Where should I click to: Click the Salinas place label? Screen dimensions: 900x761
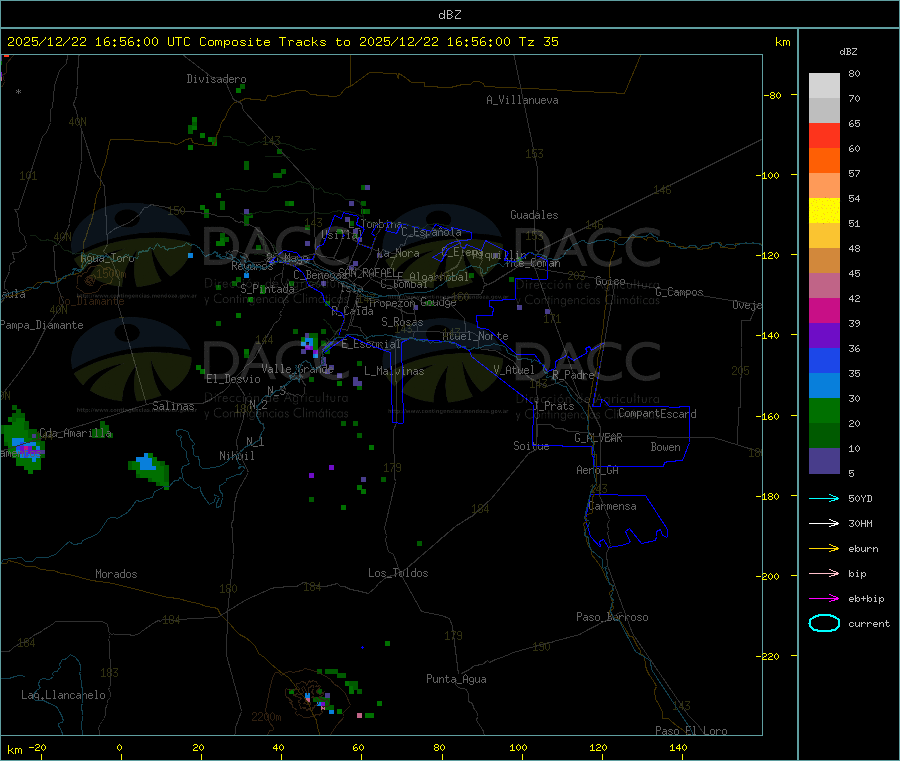pos(173,406)
